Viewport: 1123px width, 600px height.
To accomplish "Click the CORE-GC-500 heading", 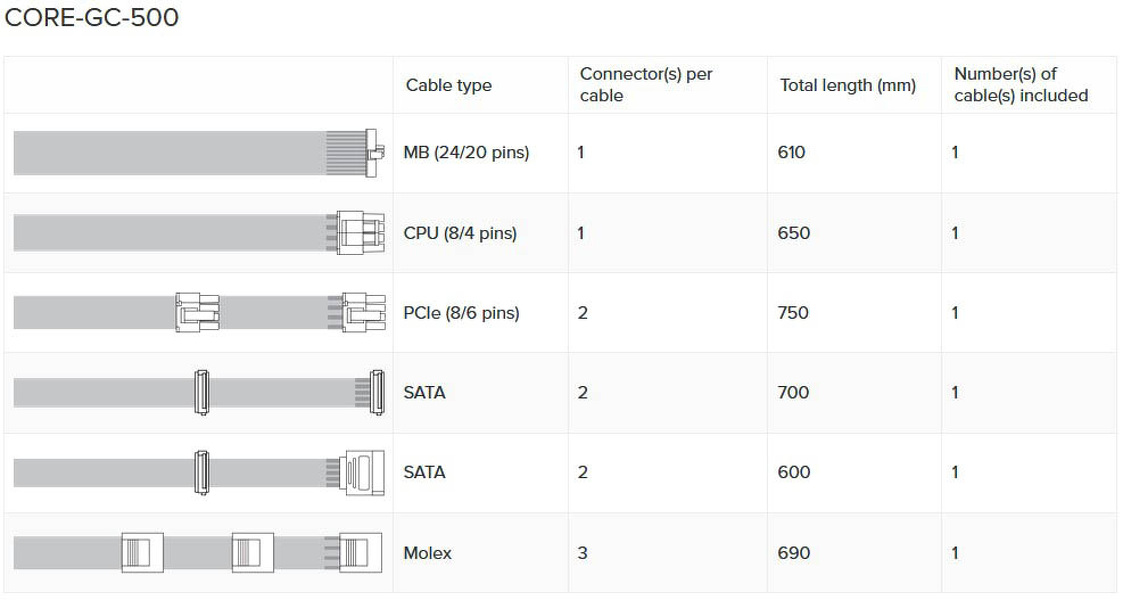I will click(92, 18).
